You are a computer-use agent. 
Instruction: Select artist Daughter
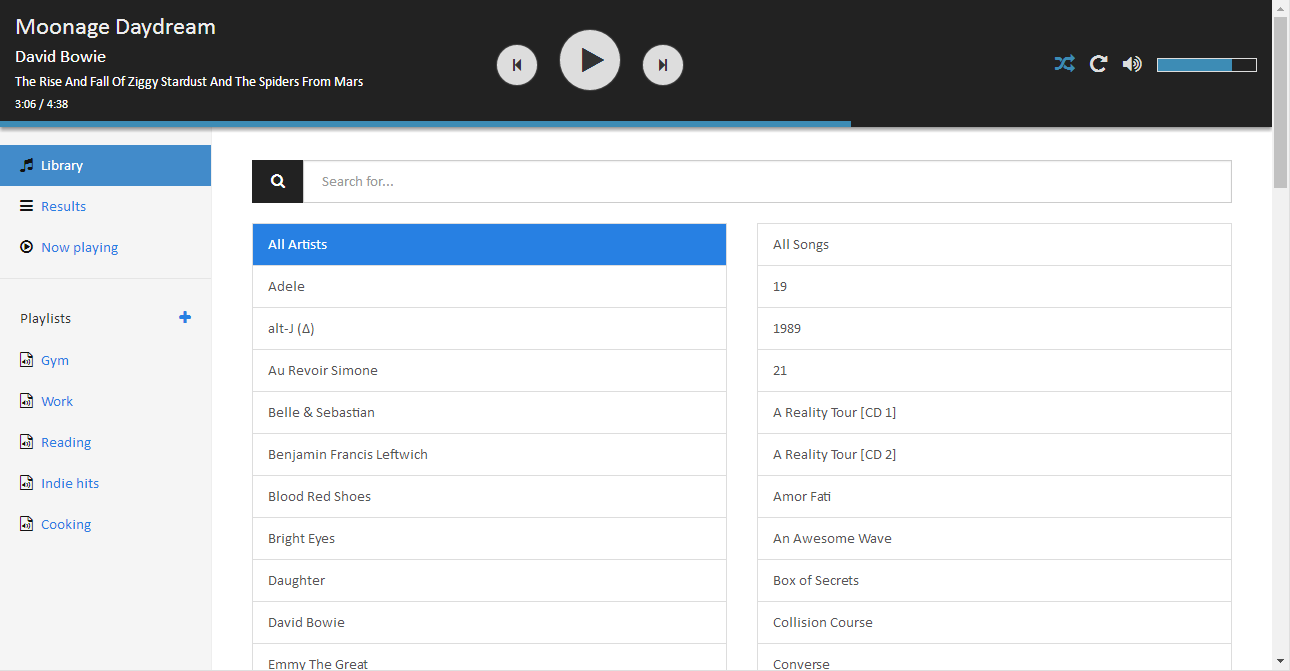point(489,580)
